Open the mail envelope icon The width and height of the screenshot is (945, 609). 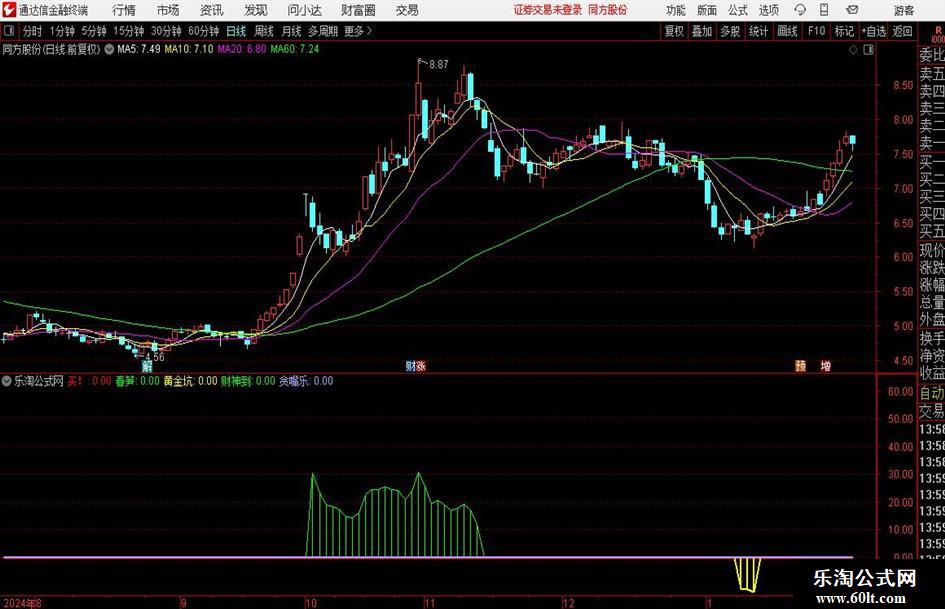852,10
